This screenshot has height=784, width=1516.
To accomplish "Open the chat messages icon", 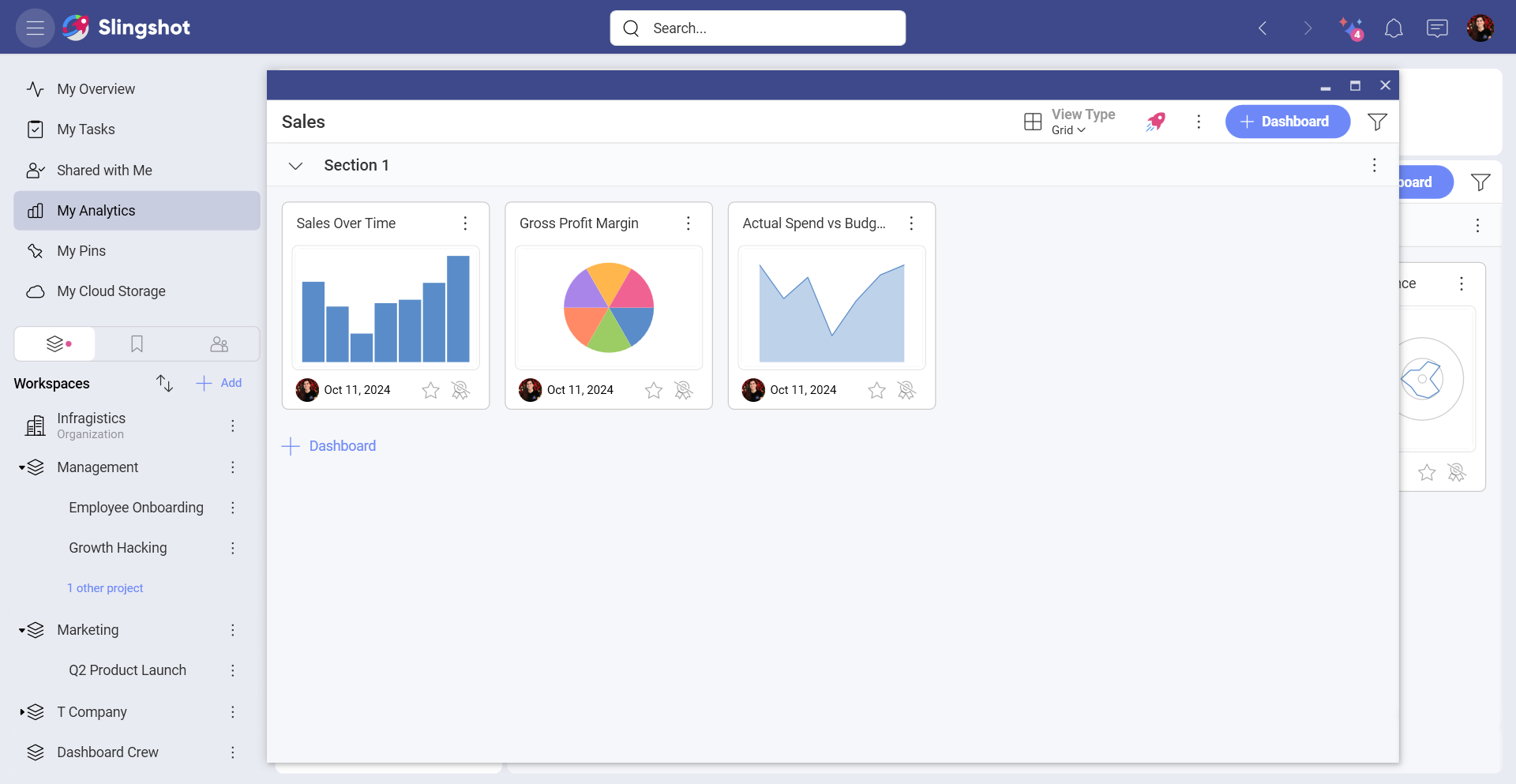I will click(1436, 28).
